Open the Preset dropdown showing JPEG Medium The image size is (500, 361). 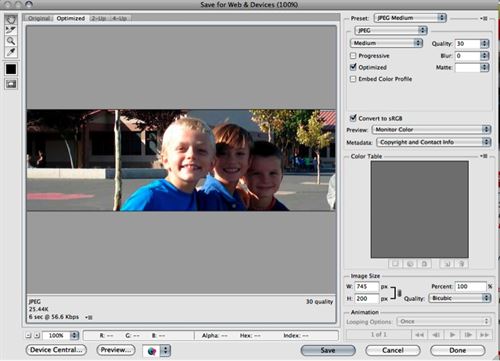[410, 18]
